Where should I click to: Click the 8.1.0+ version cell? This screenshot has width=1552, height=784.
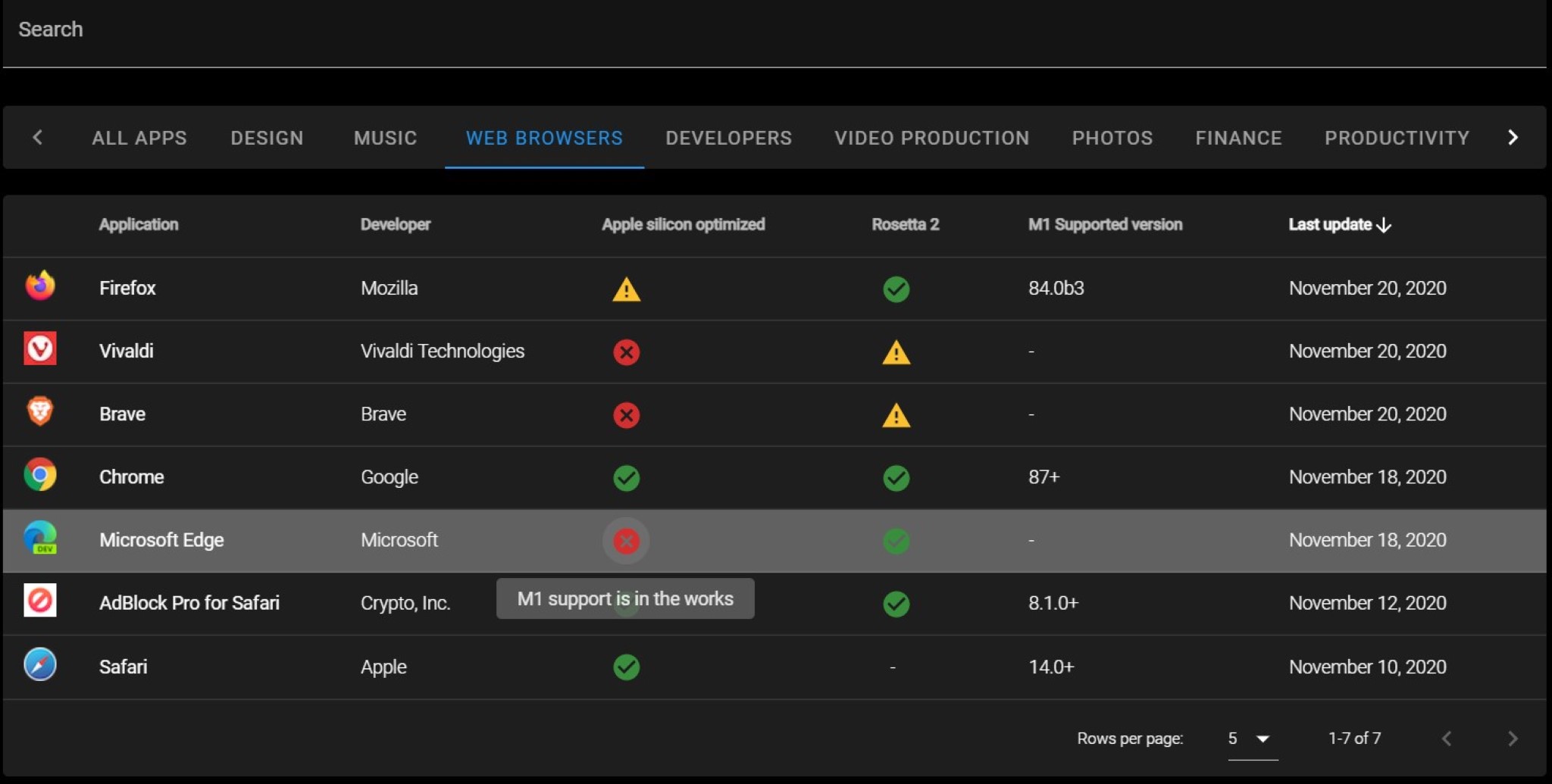1053,603
